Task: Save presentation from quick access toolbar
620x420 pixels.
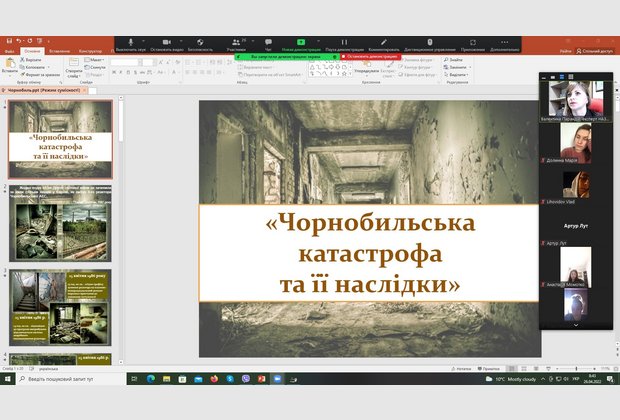Action: (x=9, y=41)
